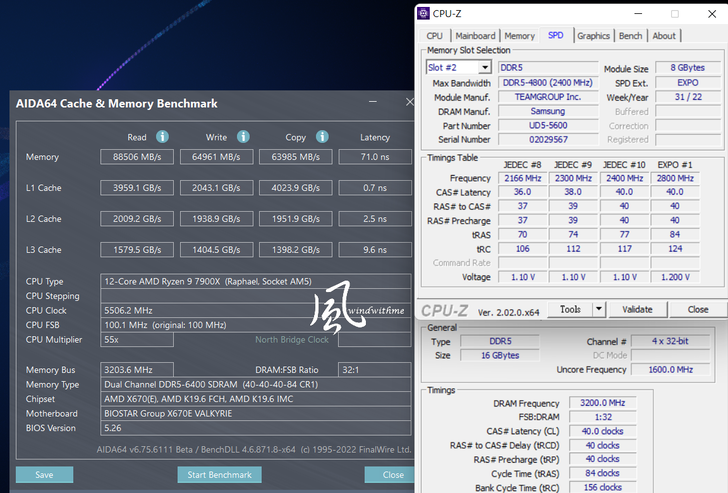Click the info icon beside Read column
This screenshot has width=728, height=493.
(x=162, y=137)
